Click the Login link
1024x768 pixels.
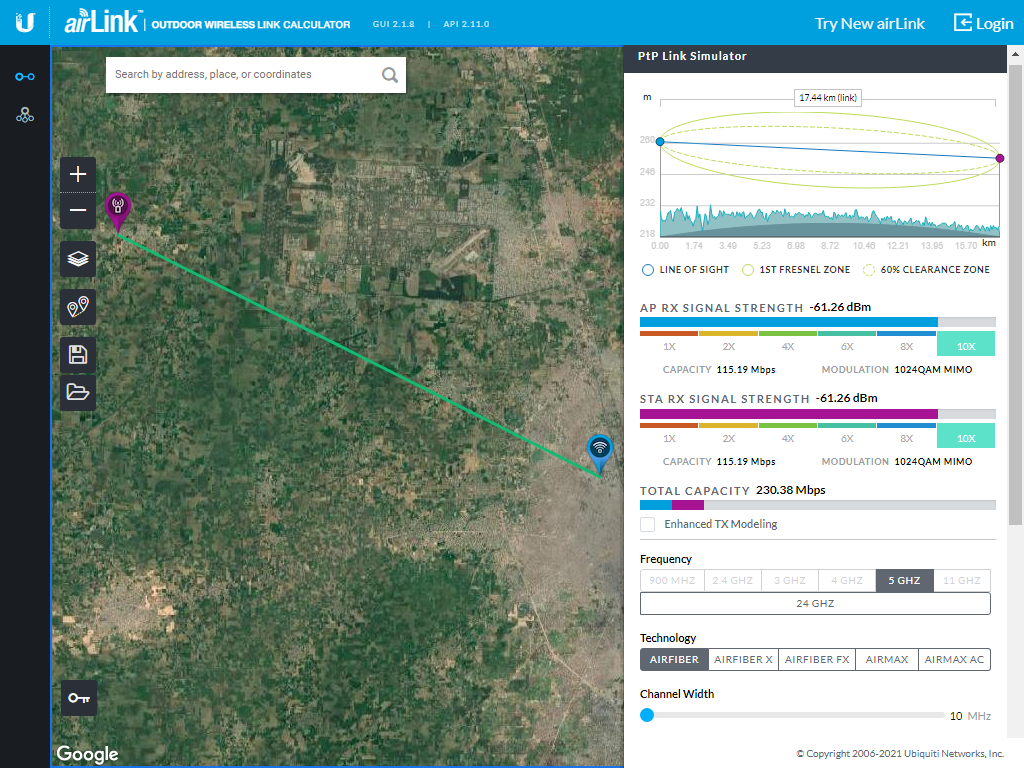tap(984, 24)
